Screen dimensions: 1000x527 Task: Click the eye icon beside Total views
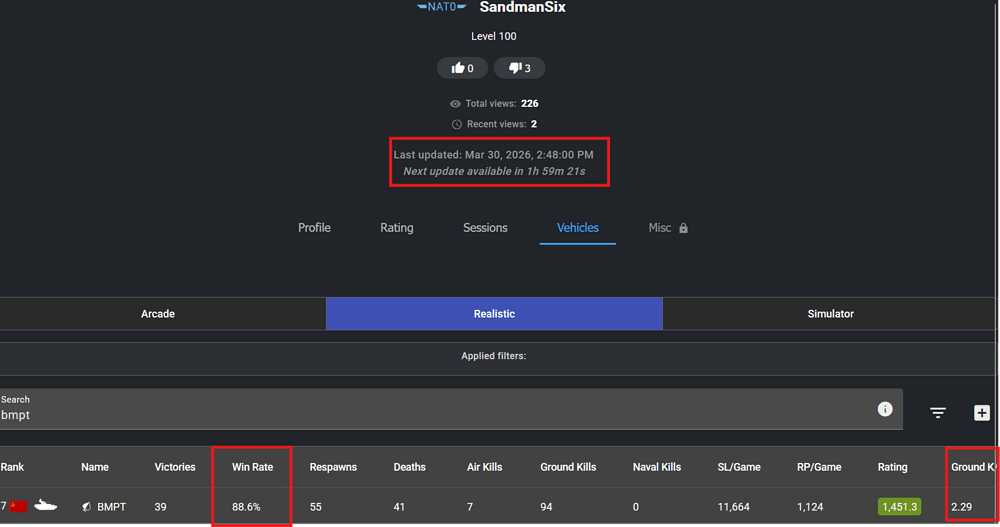(x=456, y=104)
